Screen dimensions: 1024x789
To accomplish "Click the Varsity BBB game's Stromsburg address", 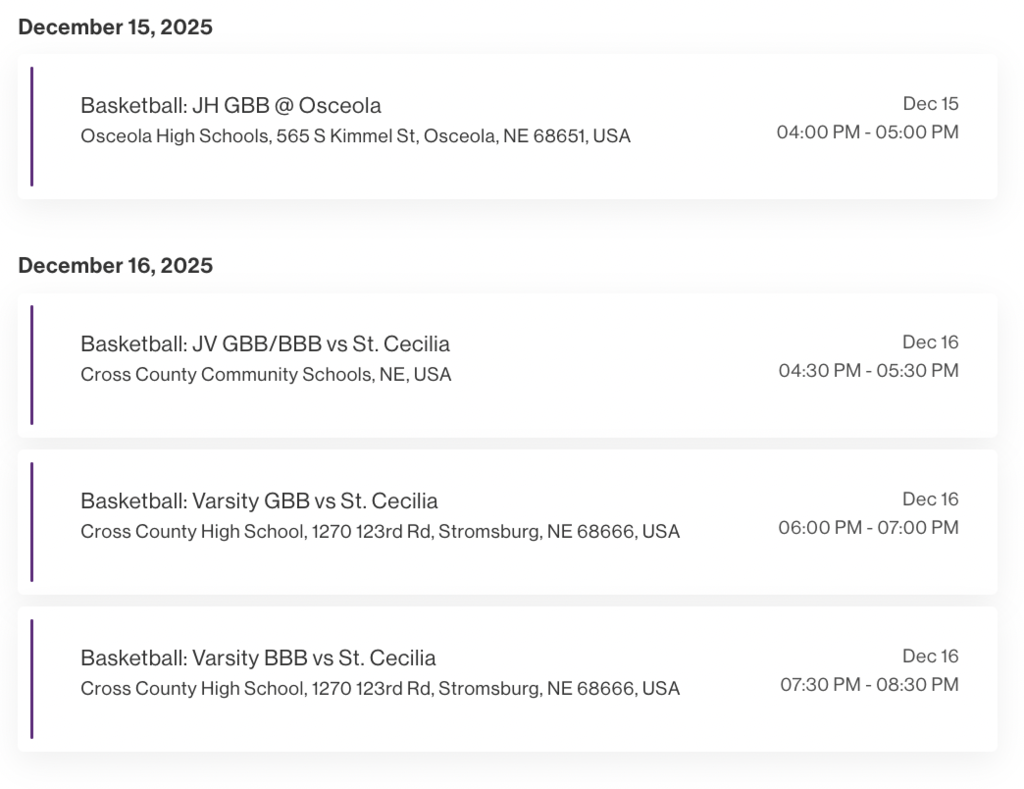I will pyautogui.click(x=380, y=689).
